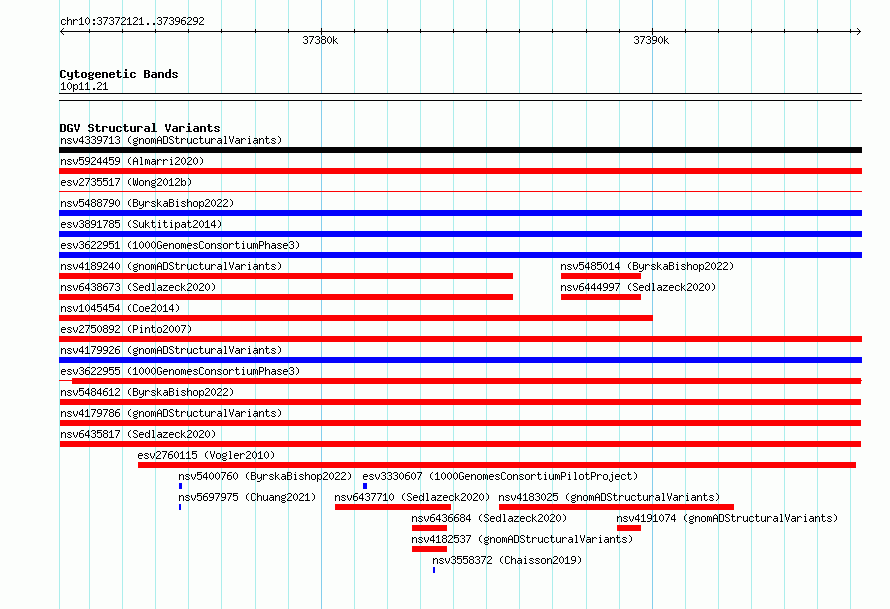Click nsv5400760 (ByrskaBishop2022) label

point(265,476)
